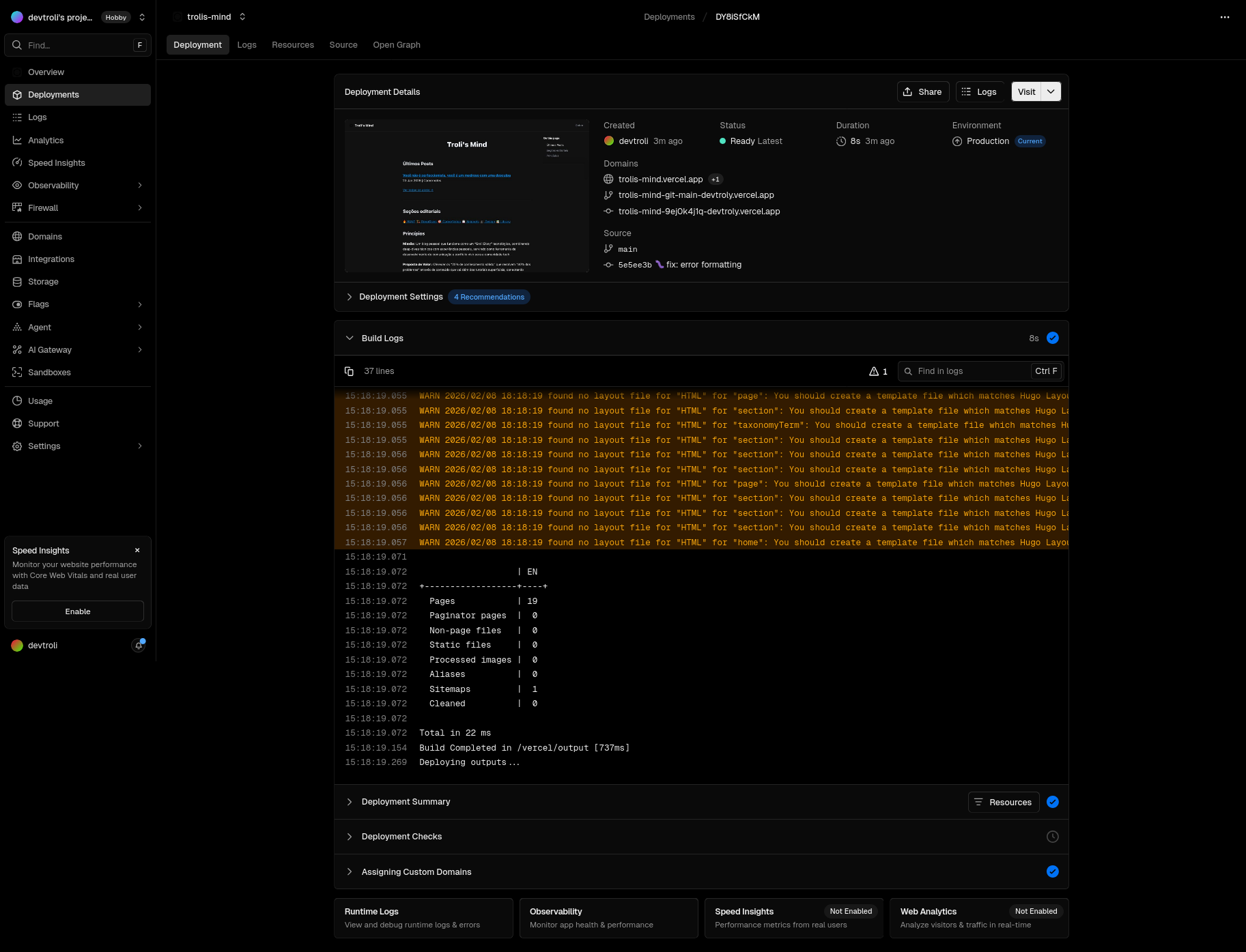This screenshot has width=1246, height=952.
Task: Open Sandboxes from the sidebar
Action: (48, 372)
